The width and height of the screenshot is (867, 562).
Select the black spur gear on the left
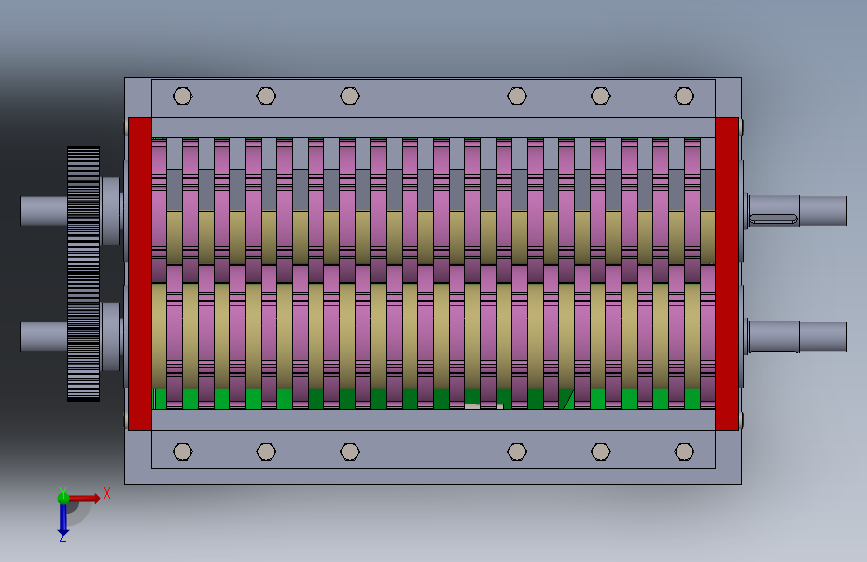(x=83, y=274)
